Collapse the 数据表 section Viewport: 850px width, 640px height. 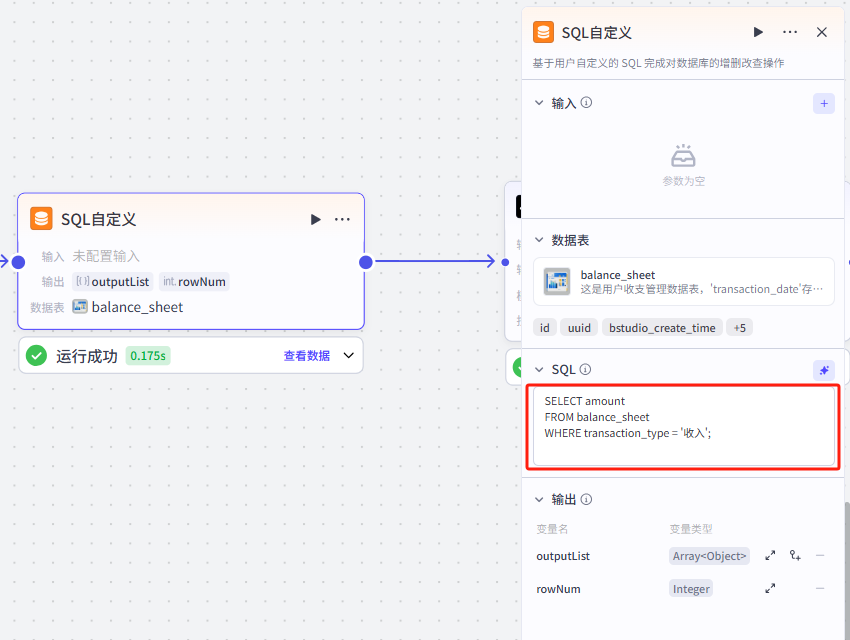tap(539, 240)
